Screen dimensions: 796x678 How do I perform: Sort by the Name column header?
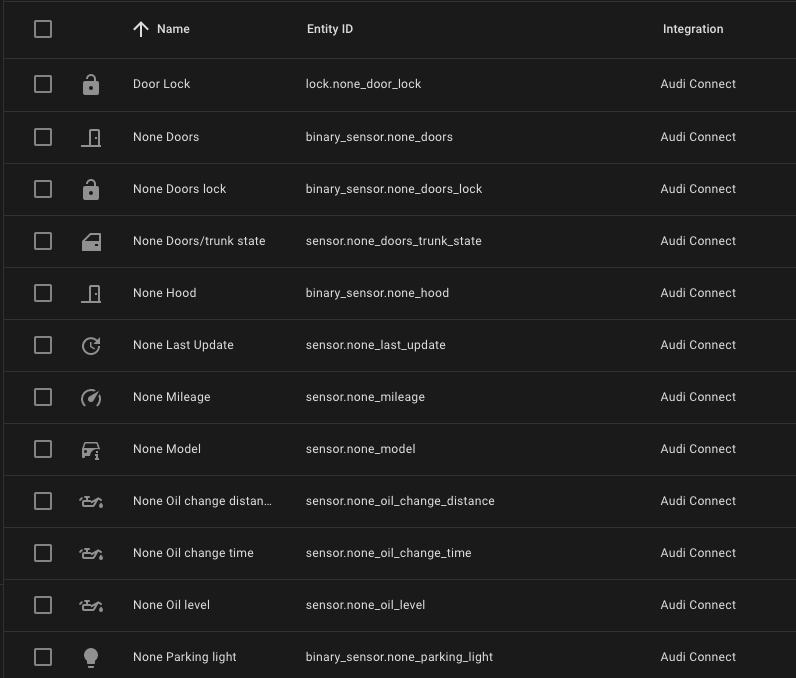pyautogui.click(x=173, y=29)
